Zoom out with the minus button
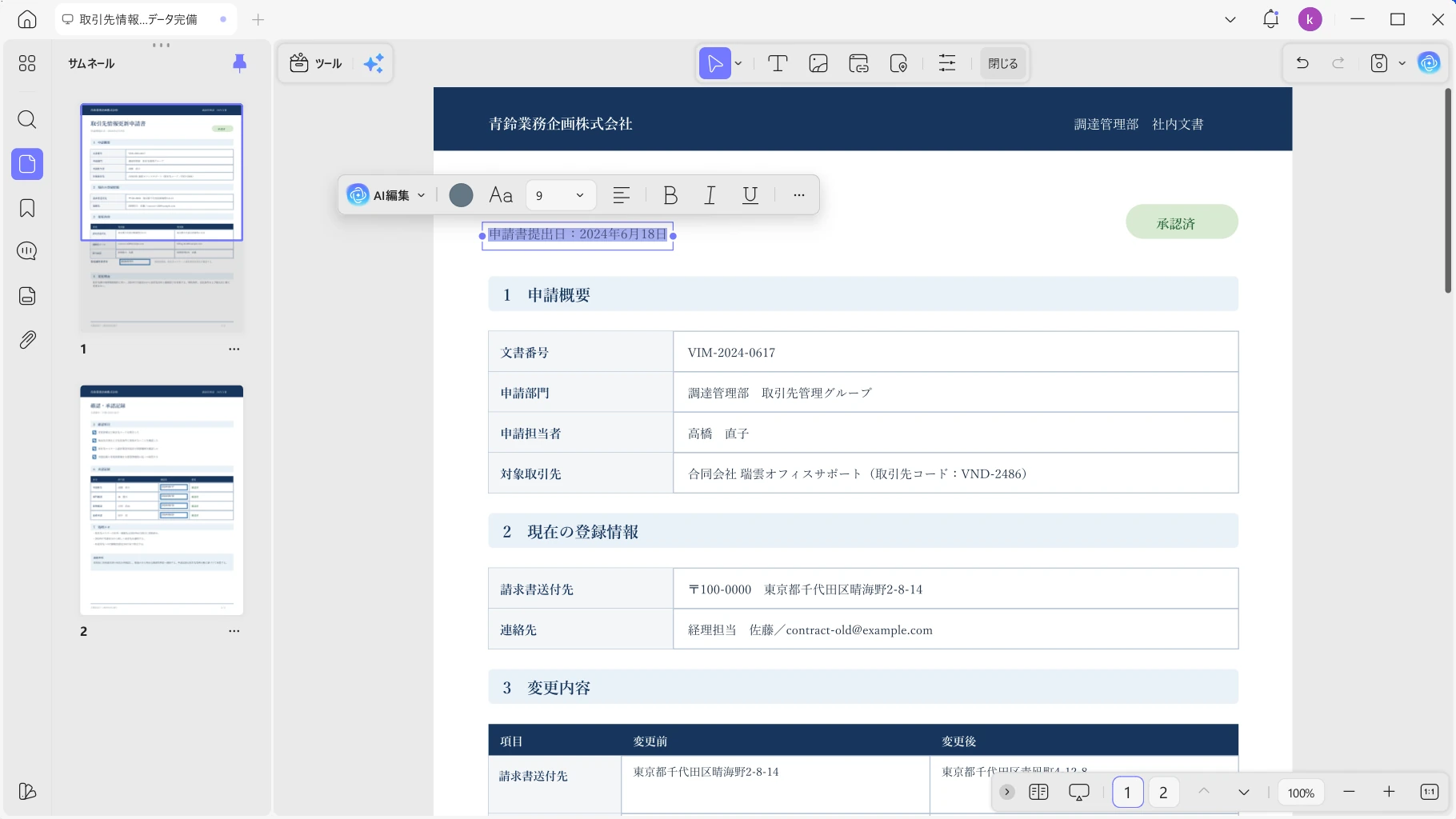 pos(1349,792)
